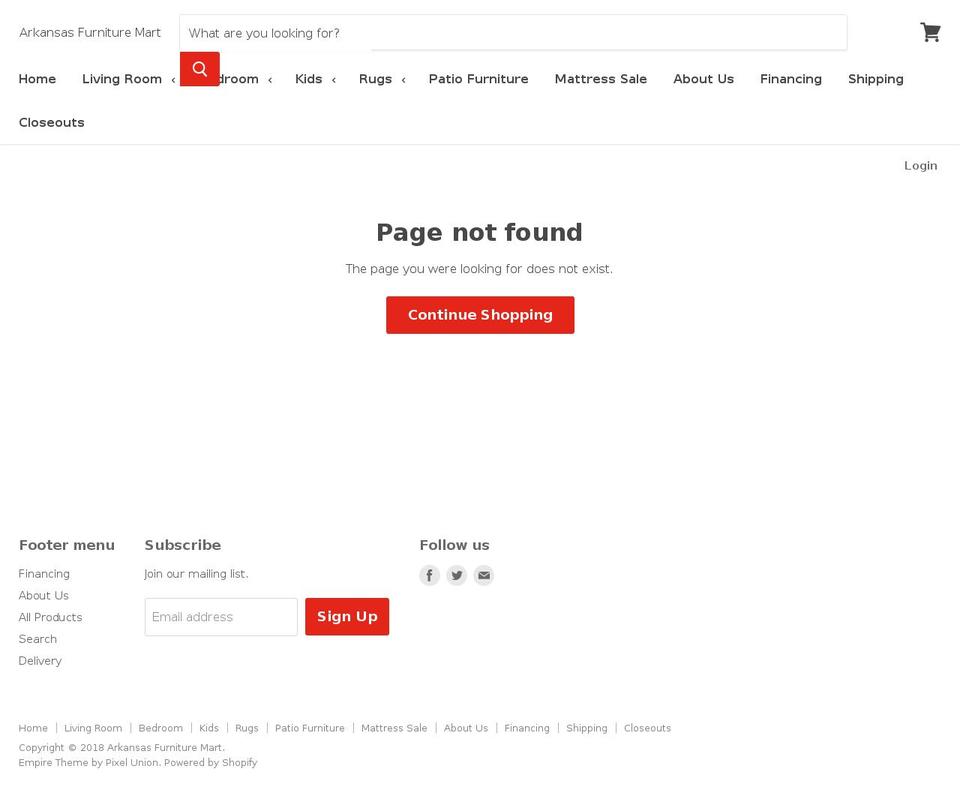
Task: Open Closeouts in main navigation
Action: coord(51,122)
